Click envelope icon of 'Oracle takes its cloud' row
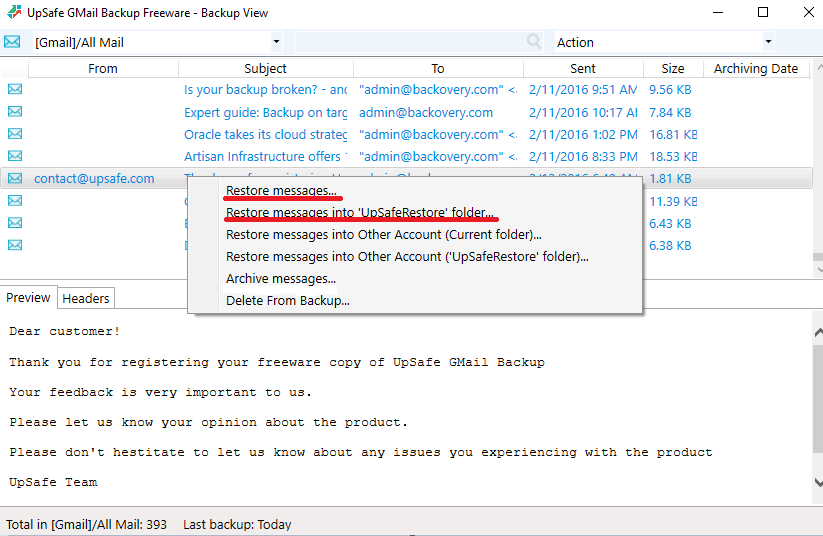 point(15,134)
